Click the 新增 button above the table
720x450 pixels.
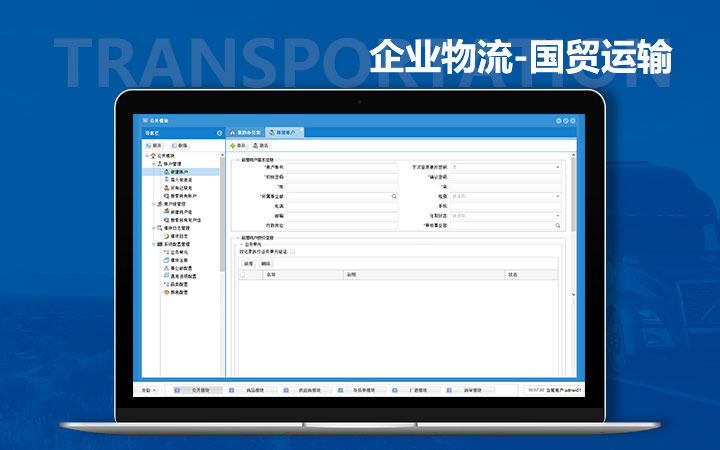point(248,264)
